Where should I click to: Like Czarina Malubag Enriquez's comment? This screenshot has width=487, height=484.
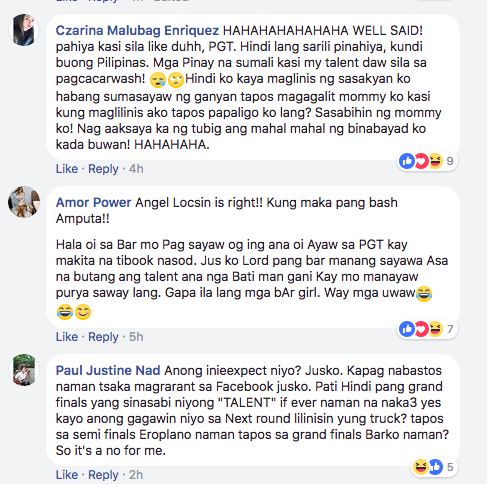(x=67, y=169)
